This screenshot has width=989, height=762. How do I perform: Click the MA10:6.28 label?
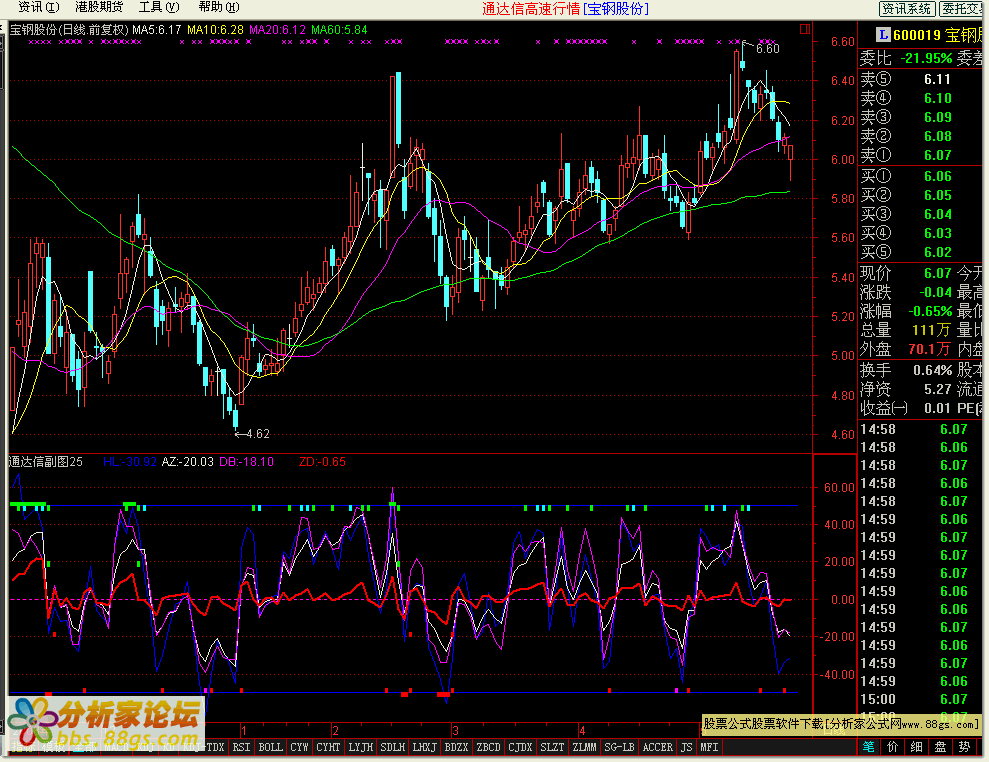click(x=215, y=30)
